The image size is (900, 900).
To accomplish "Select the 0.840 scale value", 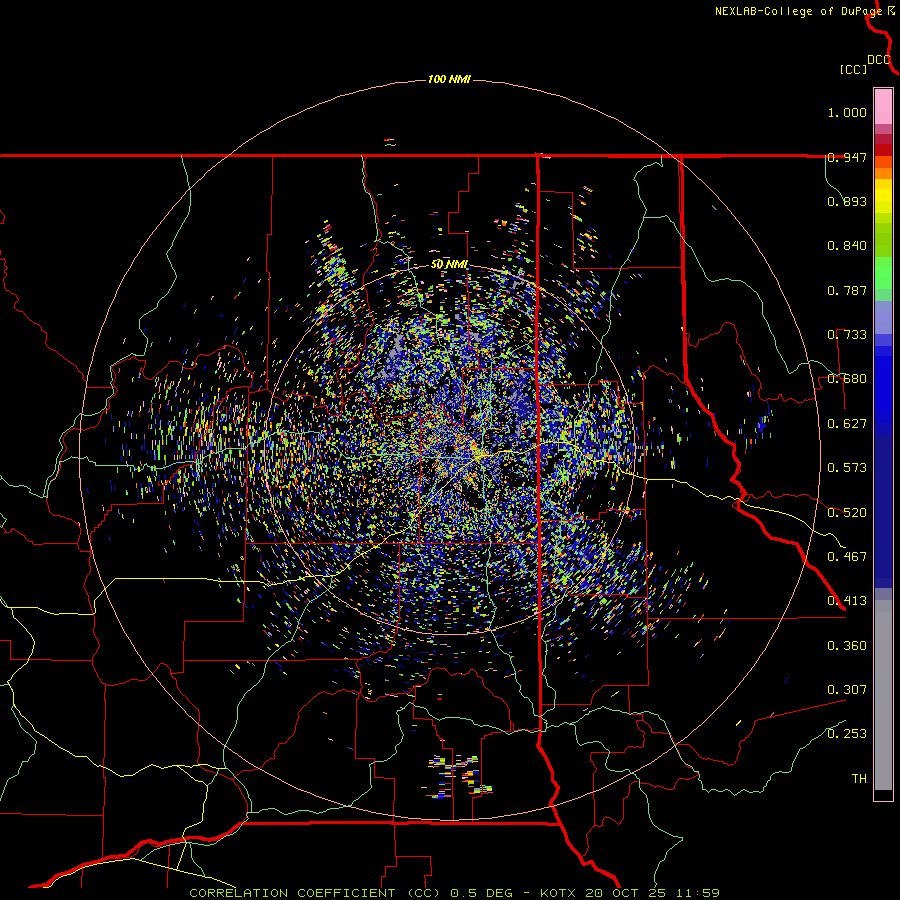I will [x=847, y=246].
